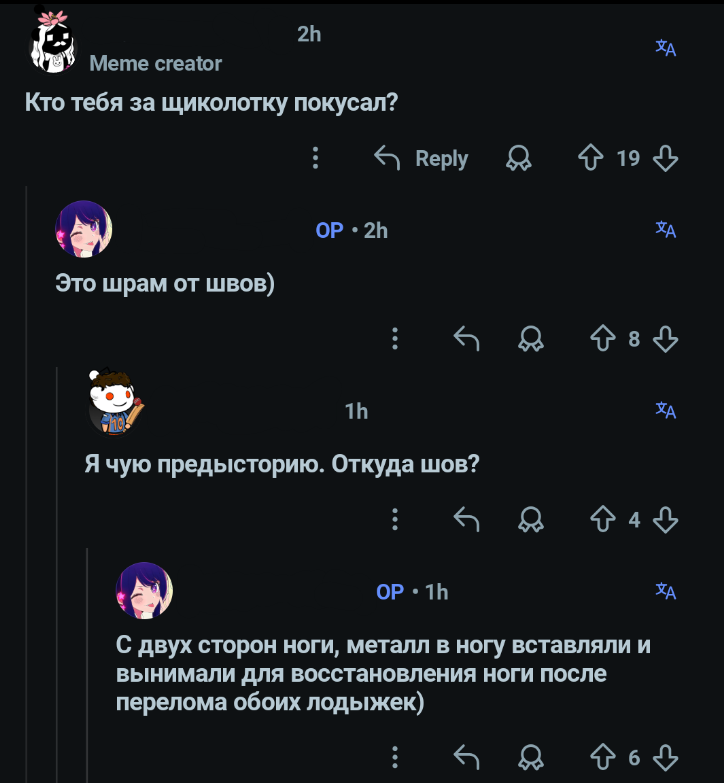Translate the 'Я чую предысторию' comment
724x783 pixels.
coord(666,409)
